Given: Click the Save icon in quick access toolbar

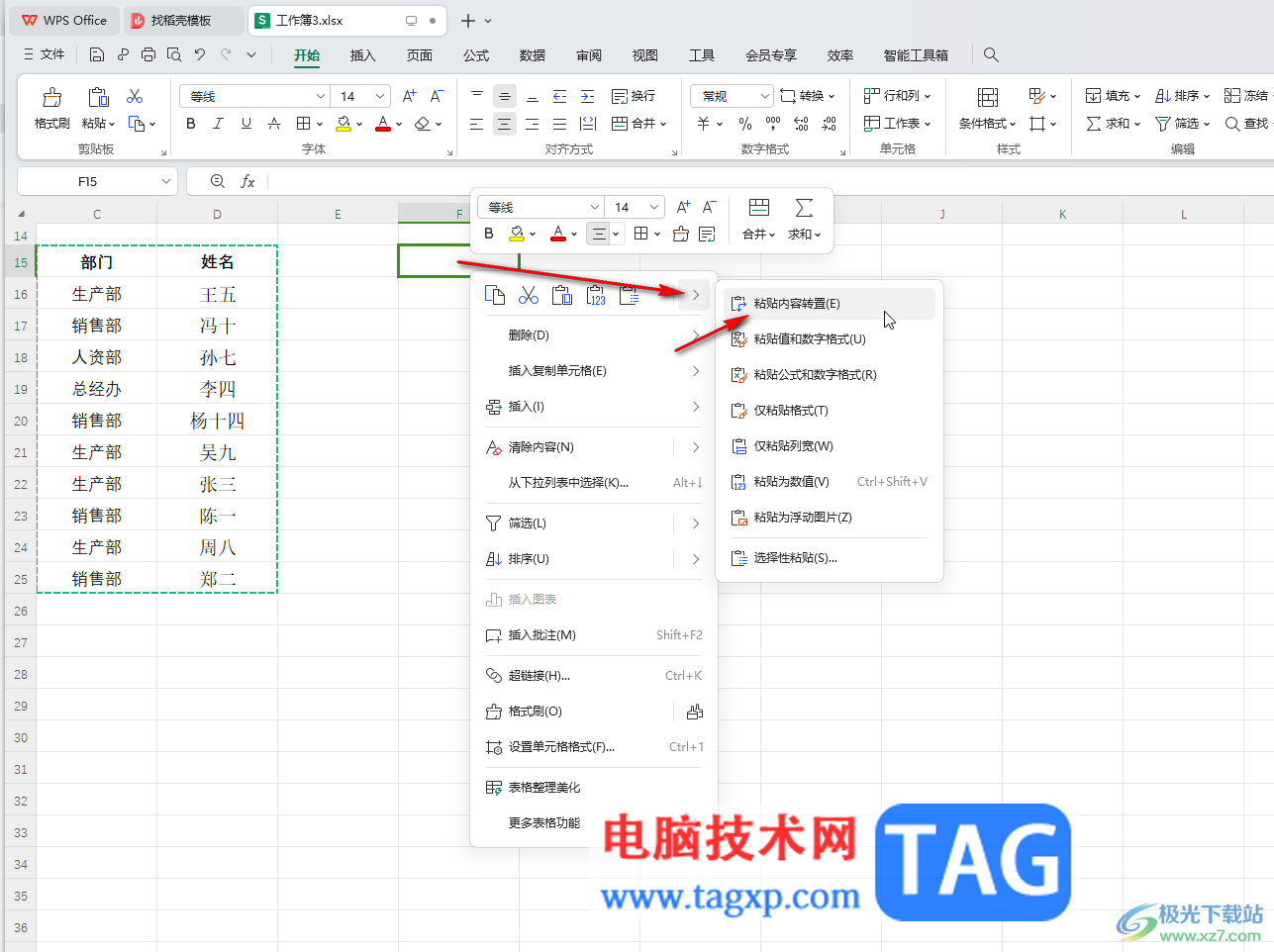Looking at the screenshot, I should [96, 55].
